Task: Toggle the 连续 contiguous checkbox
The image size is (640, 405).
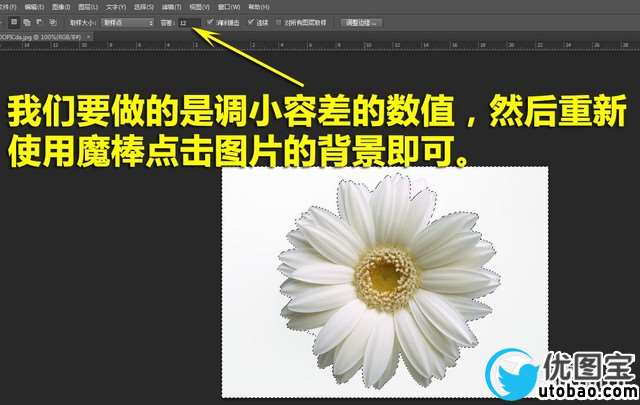Action: pos(251,22)
